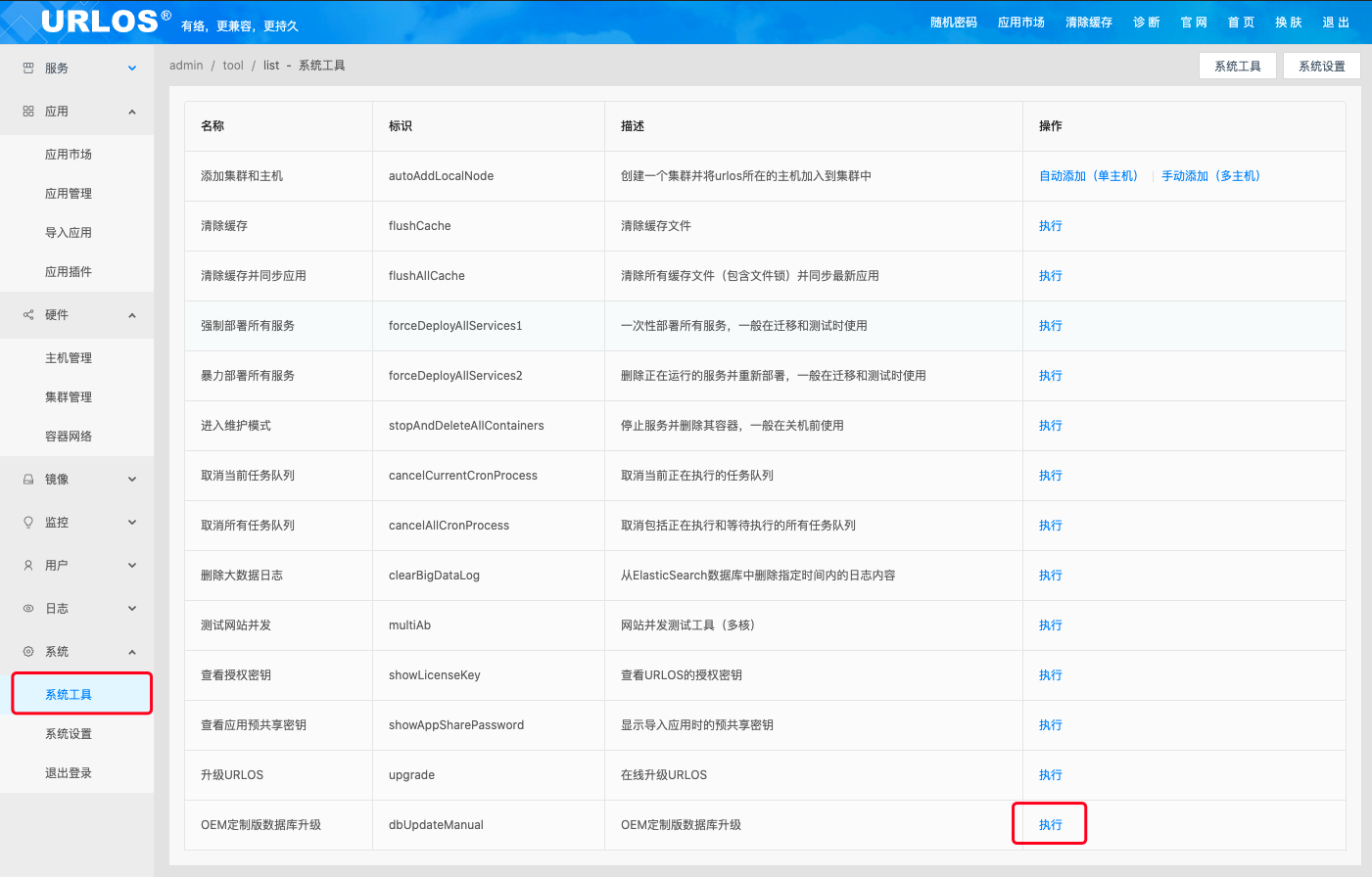Click the 应用 grid icon in sidebar

(28, 112)
